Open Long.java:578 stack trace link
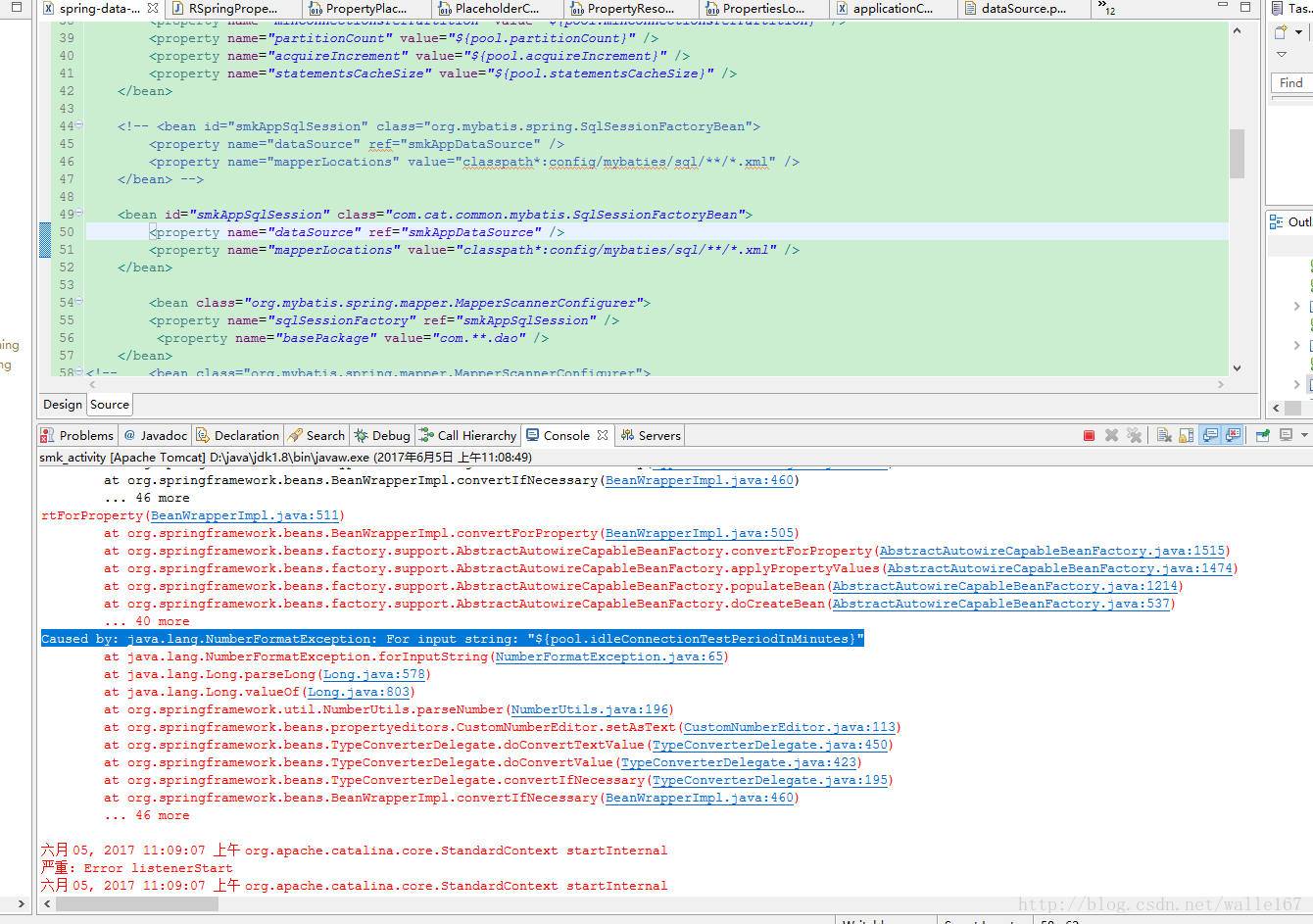 click(374, 674)
